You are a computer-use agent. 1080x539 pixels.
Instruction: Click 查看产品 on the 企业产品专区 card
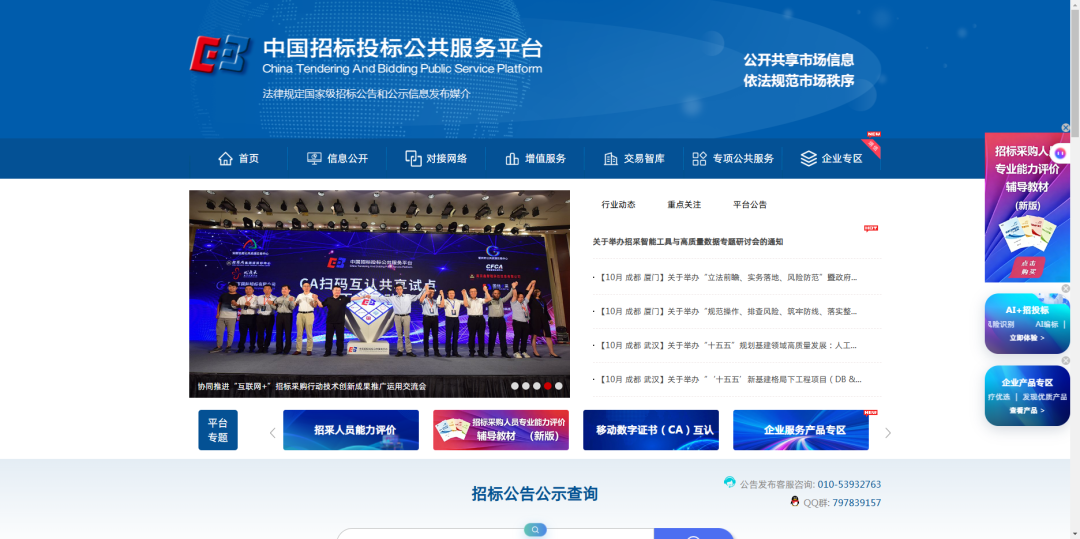pos(1027,410)
